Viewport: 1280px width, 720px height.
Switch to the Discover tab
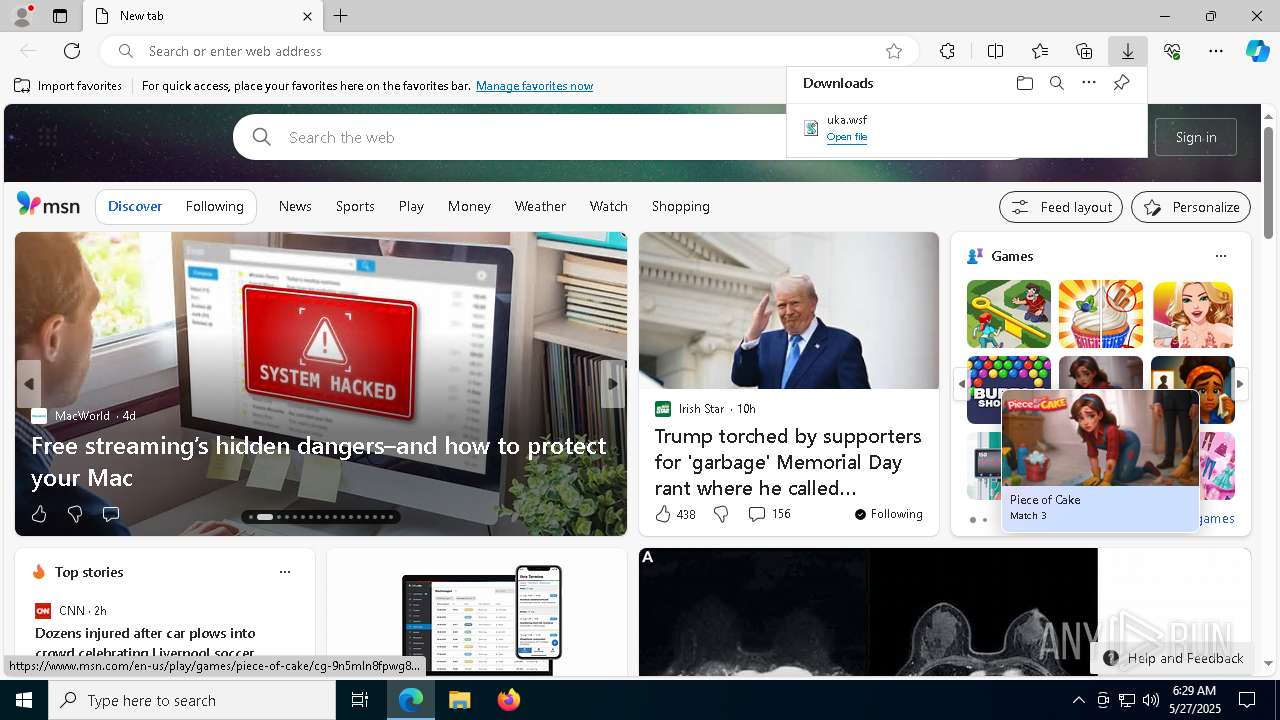(135, 206)
